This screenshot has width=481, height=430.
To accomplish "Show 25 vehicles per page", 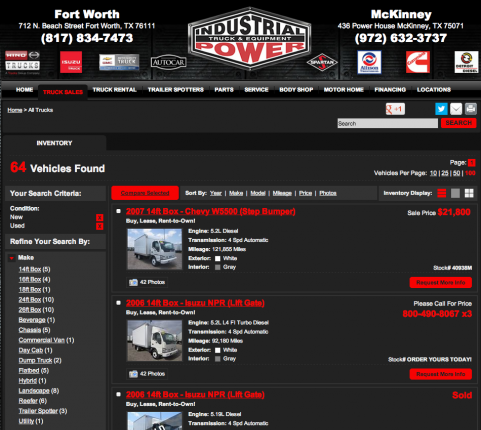I will pos(445,173).
